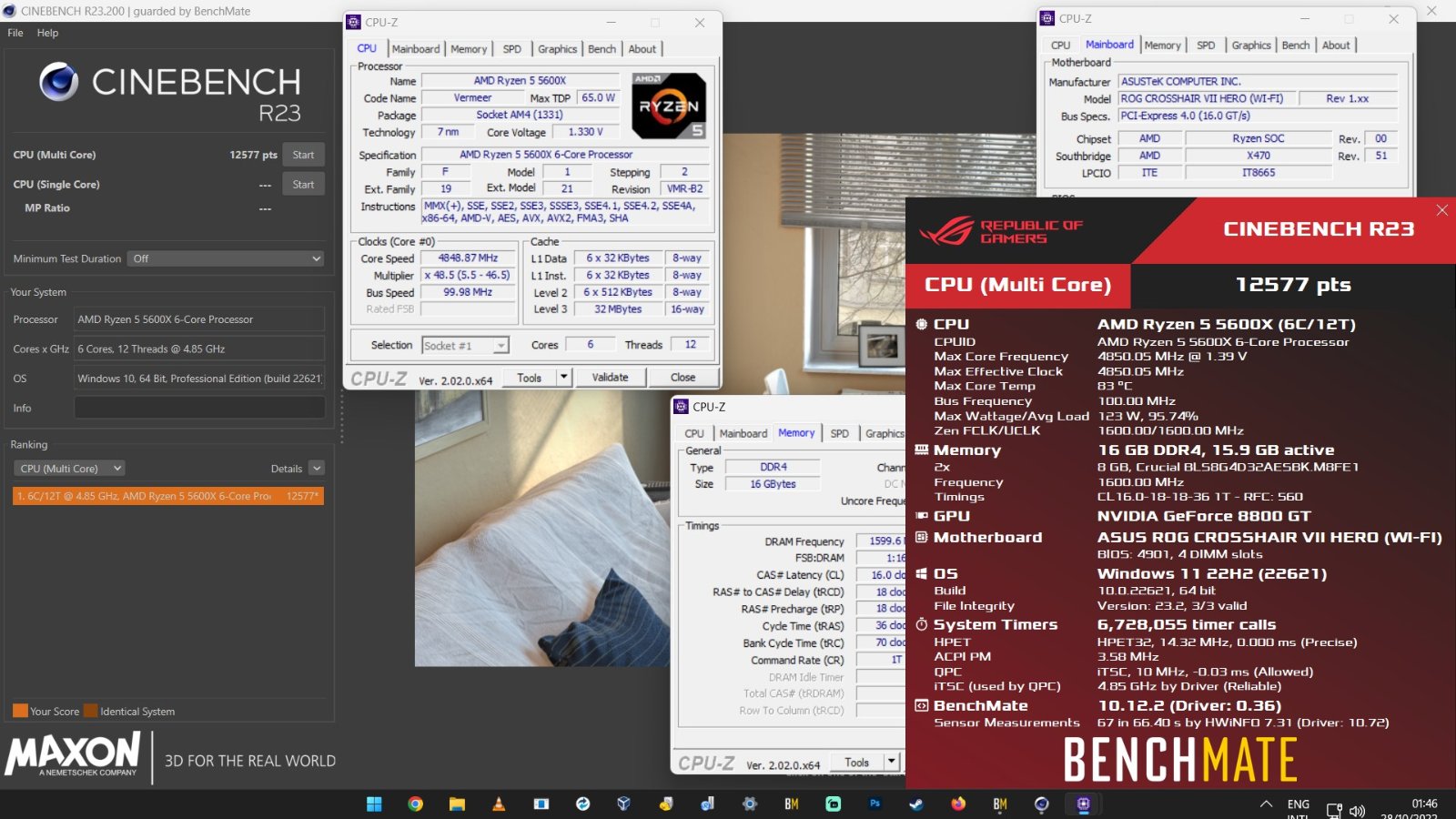Click the CPU-Z Mainboard window title icon

pos(1047,18)
